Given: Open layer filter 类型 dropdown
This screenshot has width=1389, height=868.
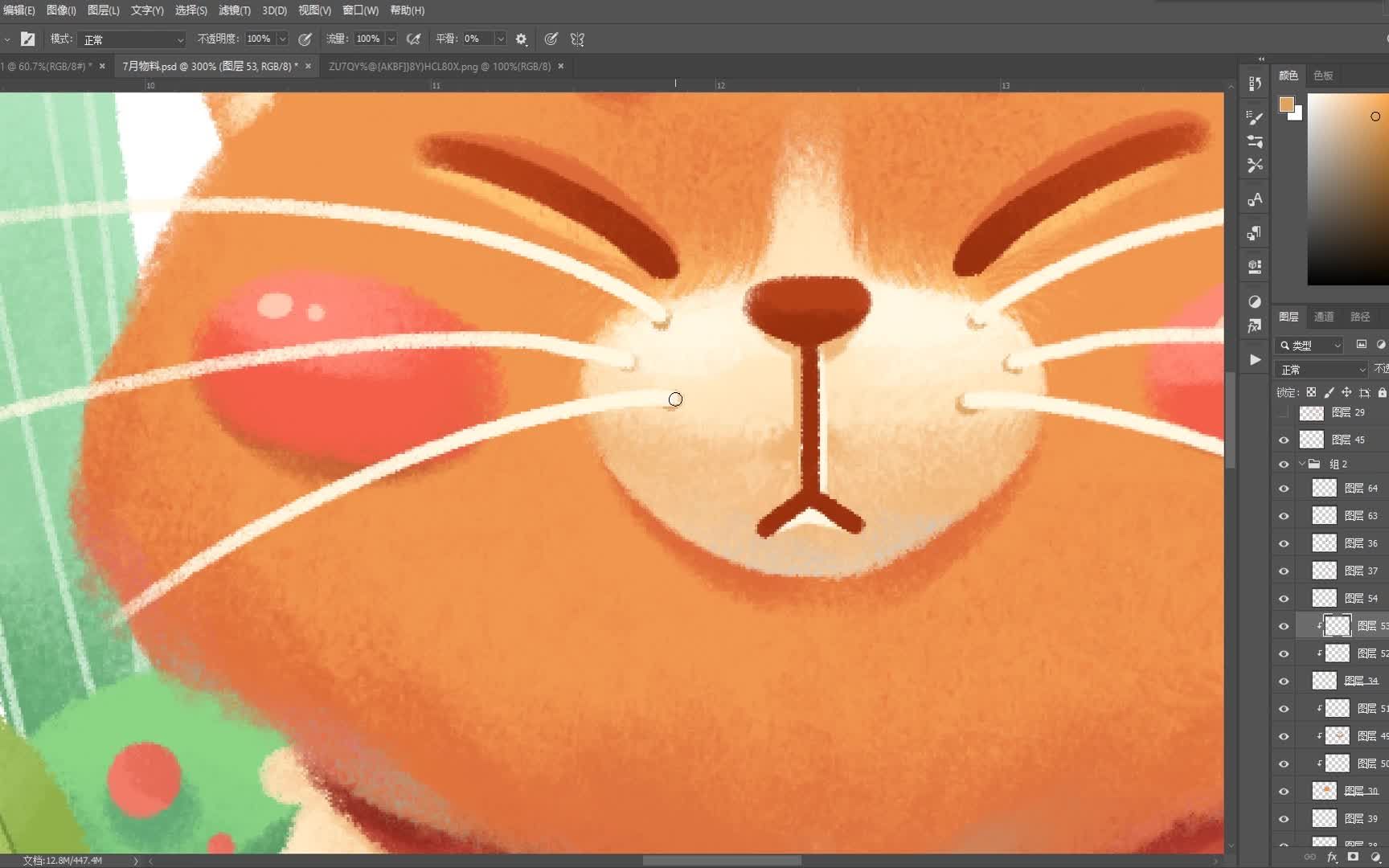Looking at the screenshot, I should click(x=1309, y=345).
